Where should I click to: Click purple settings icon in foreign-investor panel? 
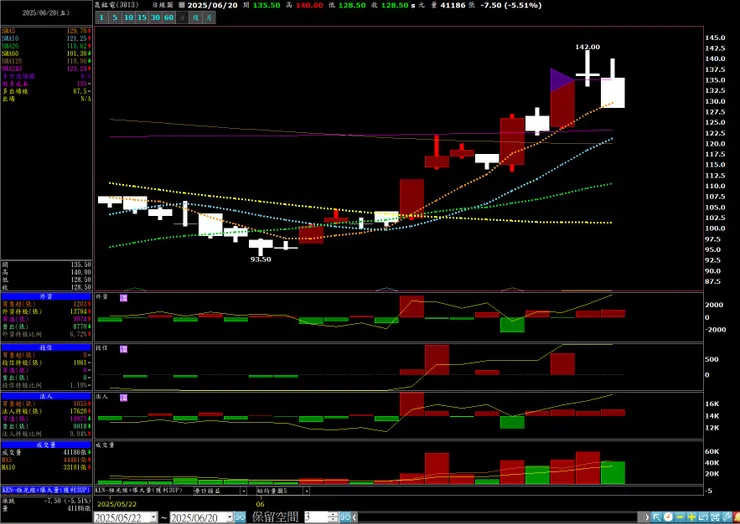124,298
